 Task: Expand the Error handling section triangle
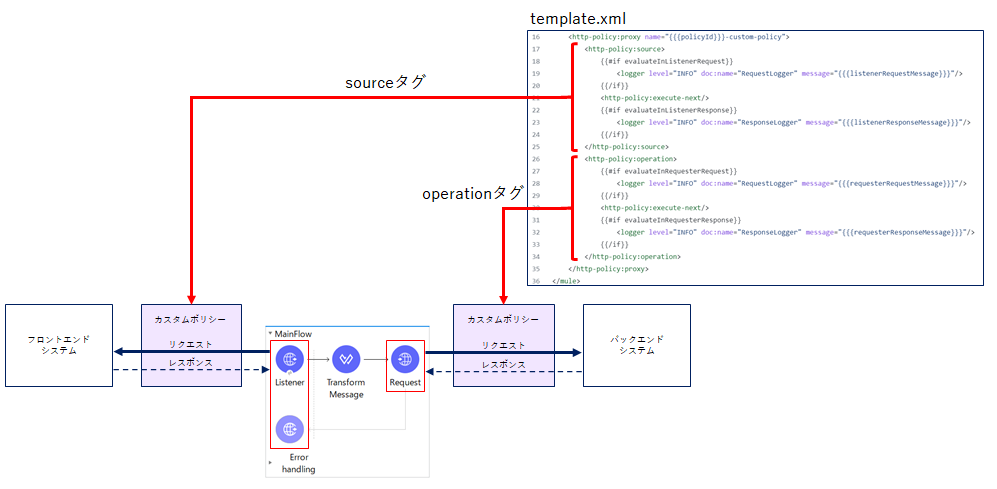click(270, 463)
